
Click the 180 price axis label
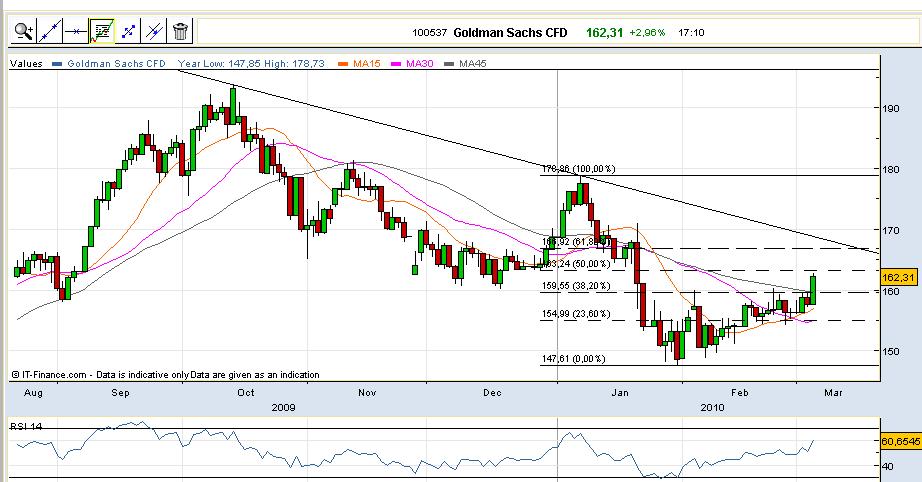tap(891, 169)
